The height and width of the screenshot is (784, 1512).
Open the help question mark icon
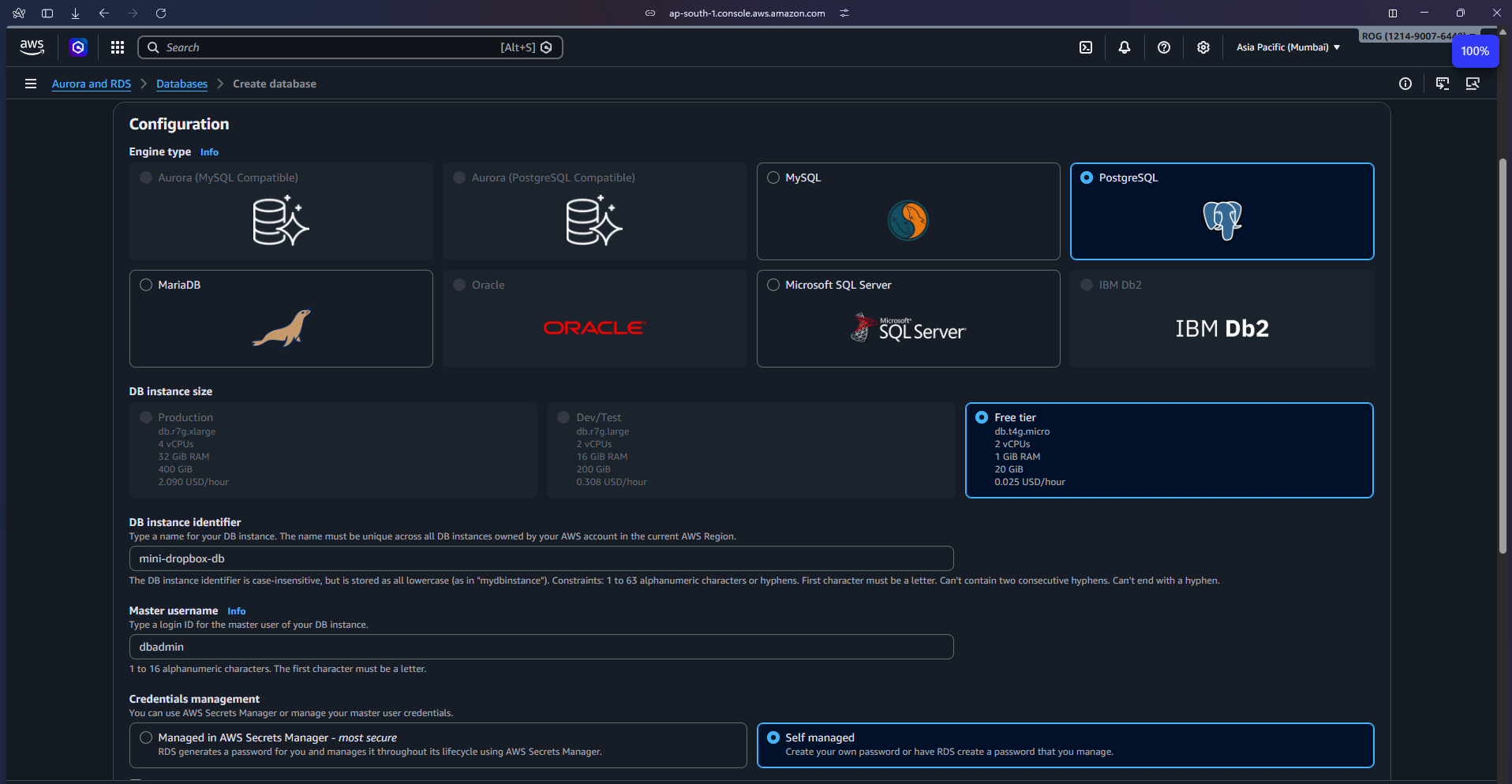[1164, 47]
